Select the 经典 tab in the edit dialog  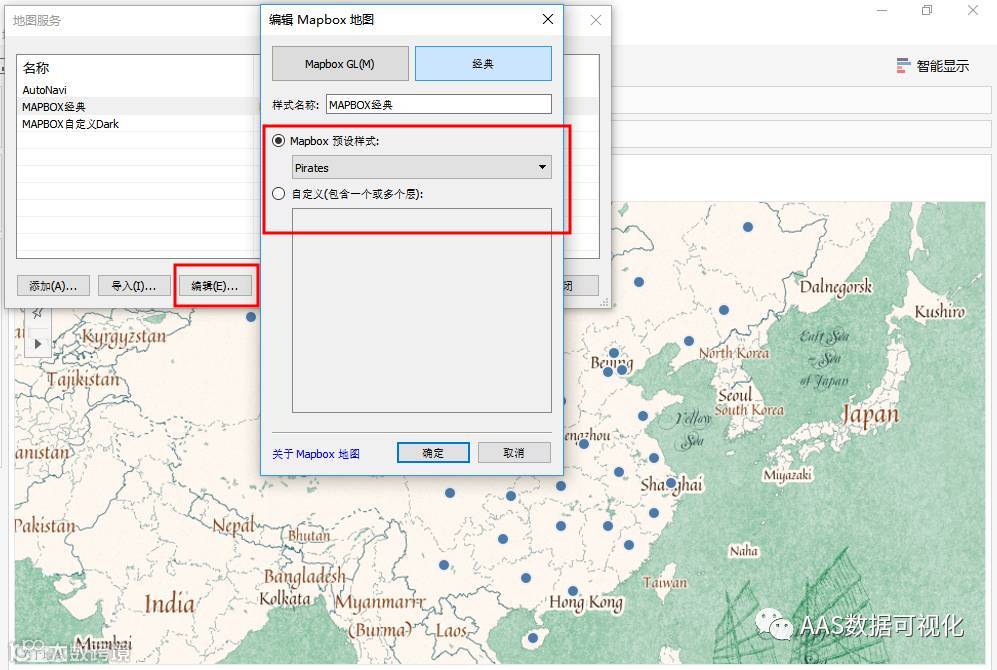(x=483, y=64)
